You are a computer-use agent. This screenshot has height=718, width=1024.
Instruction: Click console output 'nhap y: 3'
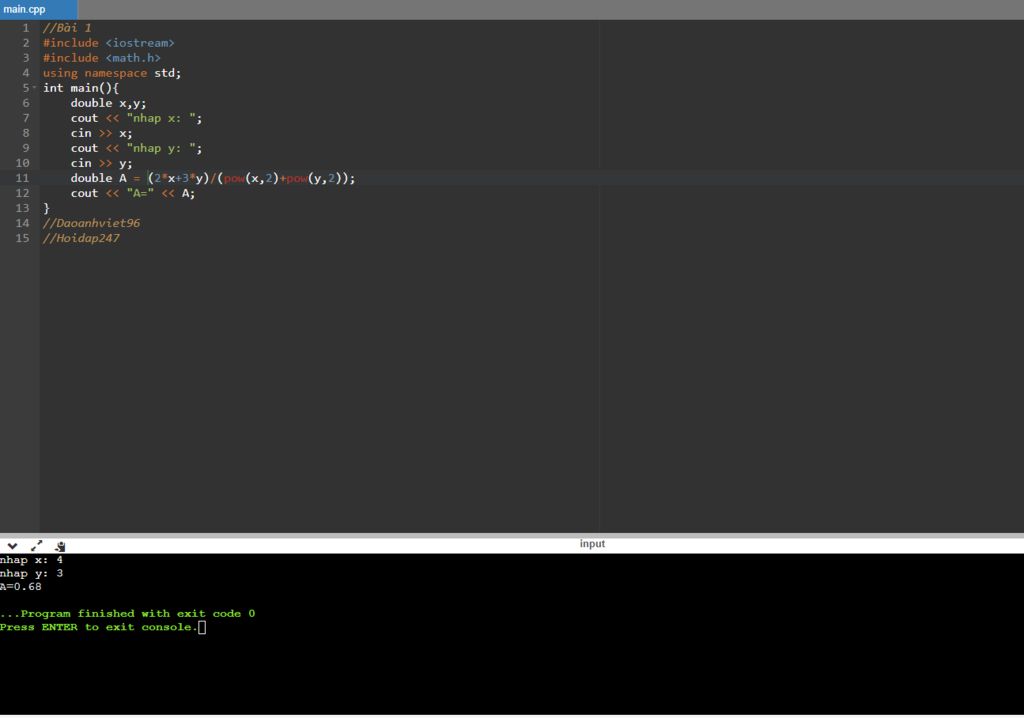[31, 573]
